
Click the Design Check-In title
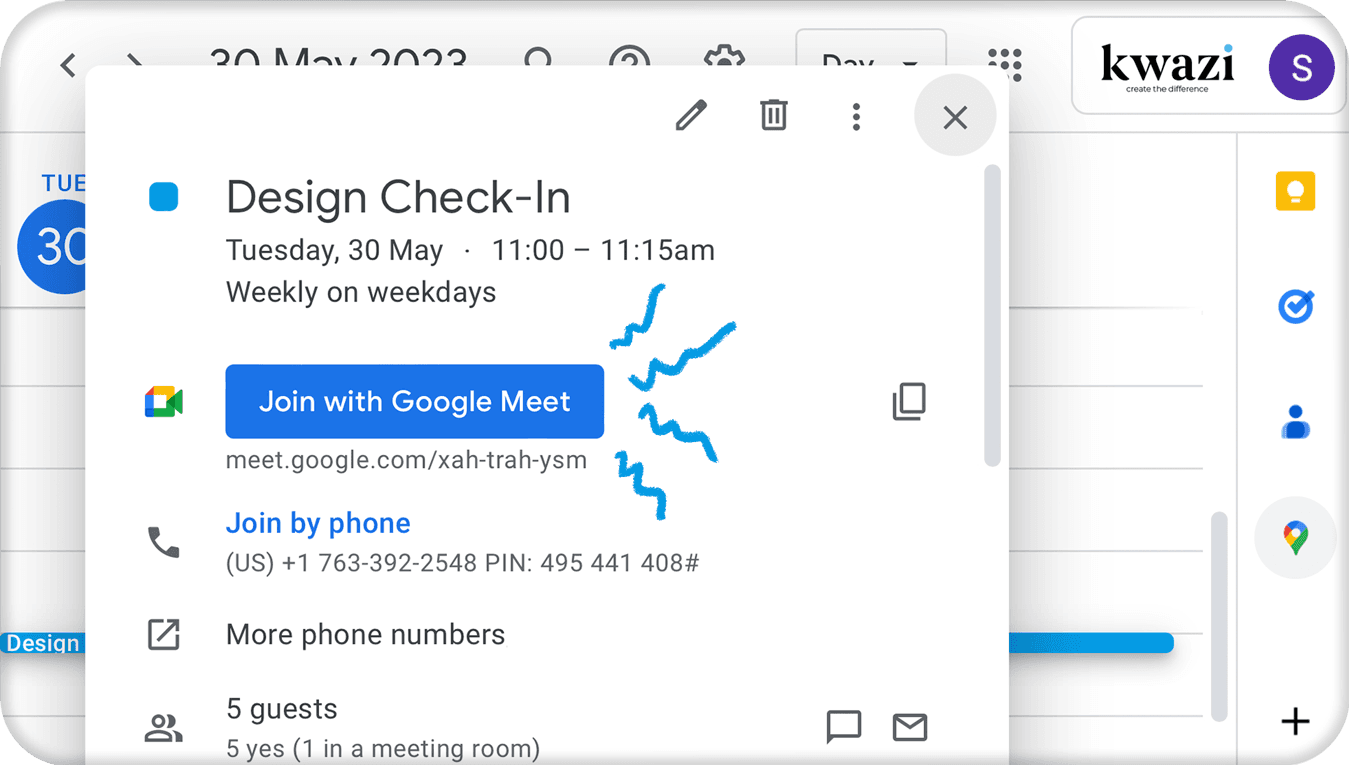click(x=398, y=197)
